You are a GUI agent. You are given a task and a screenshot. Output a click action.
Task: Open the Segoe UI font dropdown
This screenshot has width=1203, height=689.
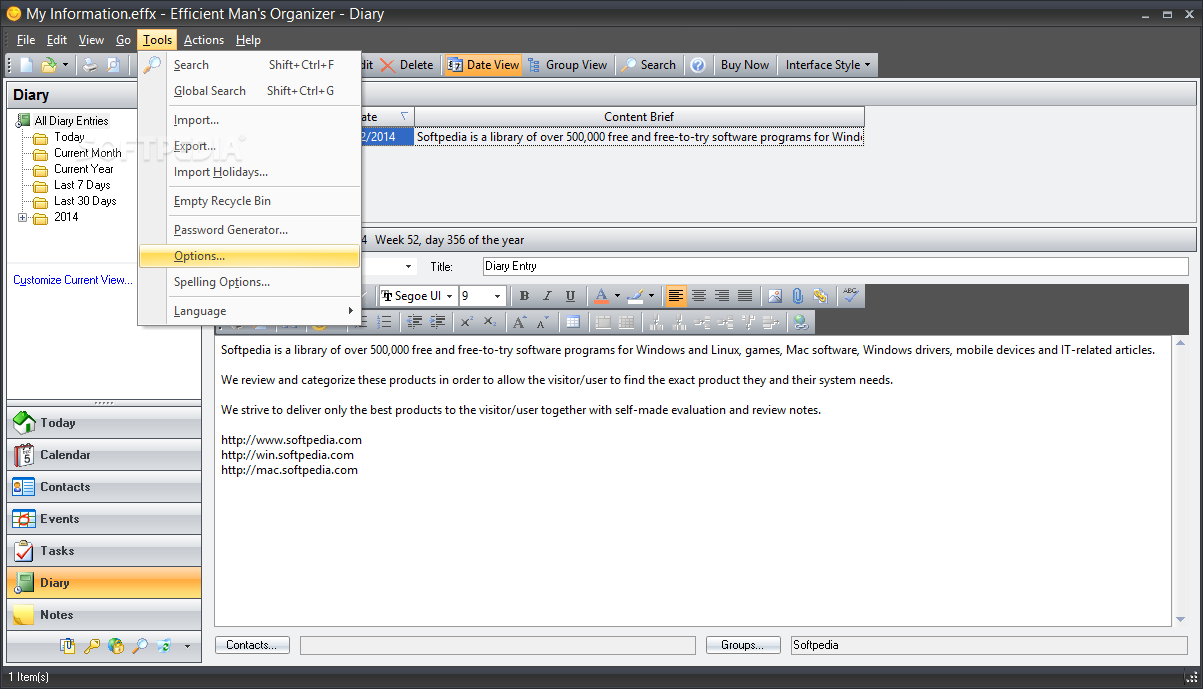pyautogui.click(x=450, y=296)
